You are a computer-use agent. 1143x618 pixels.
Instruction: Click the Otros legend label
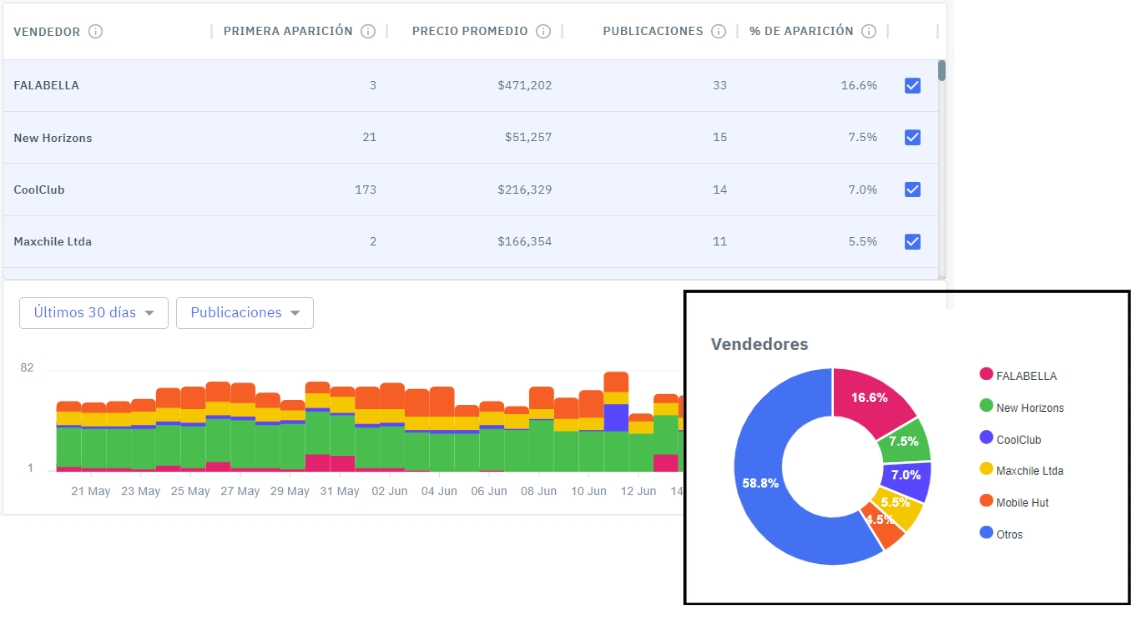coord(1009,534)
